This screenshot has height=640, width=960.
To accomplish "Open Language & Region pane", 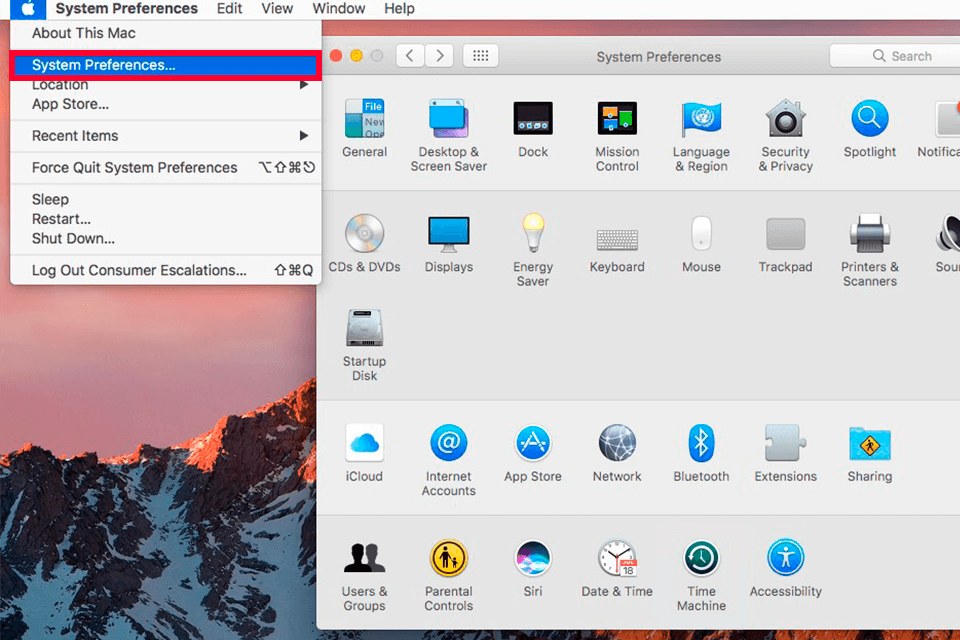I will click(701, 135).
